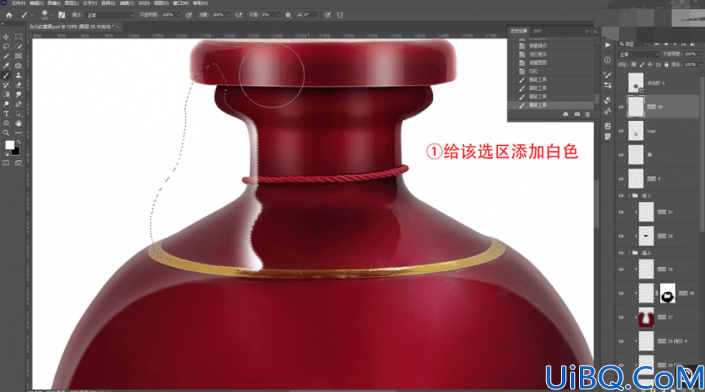Toggle pressure for opacity button
The height and width of the screenshot is (392, 705).
tap(189, 15)
